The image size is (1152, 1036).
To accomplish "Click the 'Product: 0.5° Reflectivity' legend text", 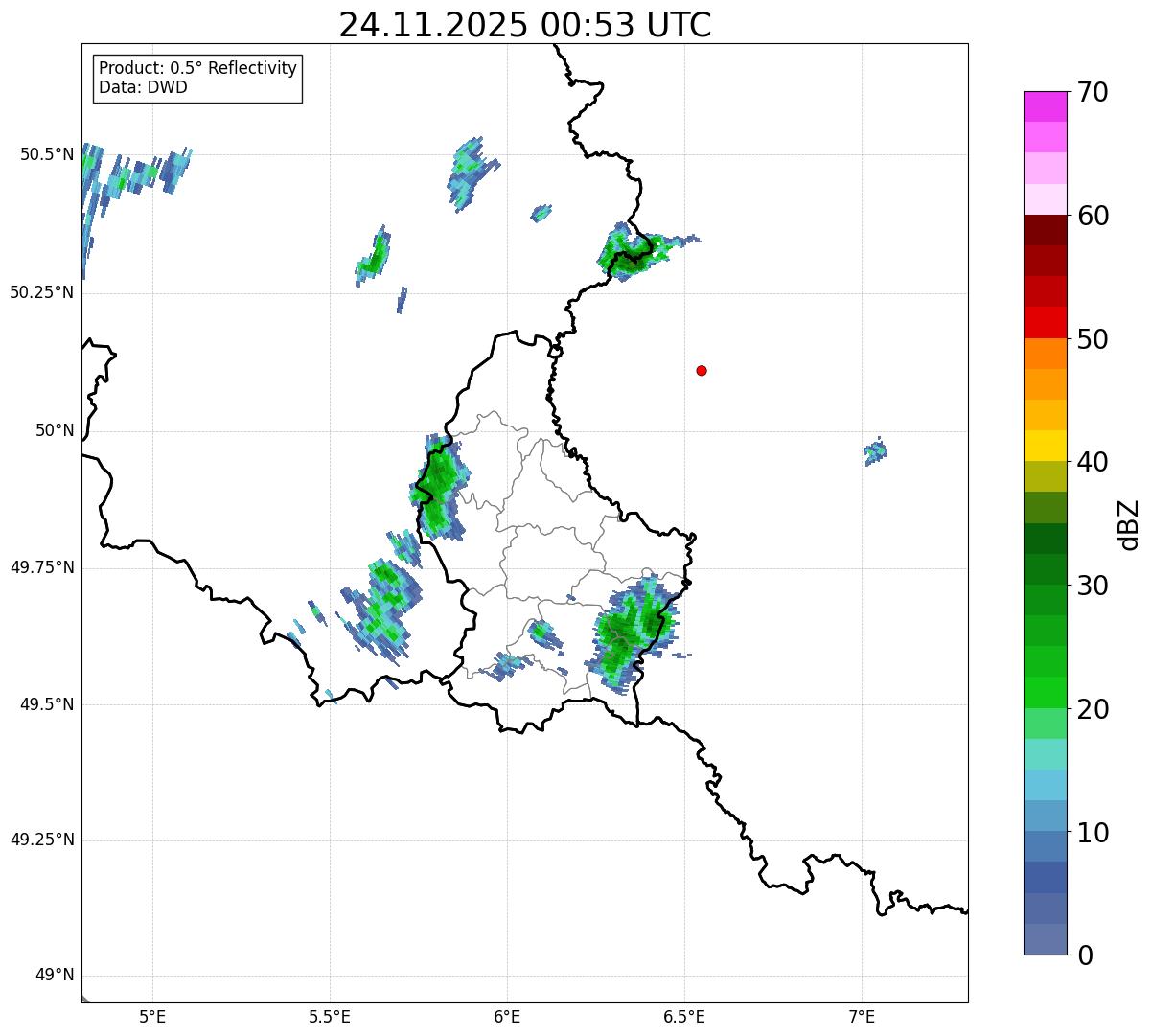I will (x=197, y=68).
